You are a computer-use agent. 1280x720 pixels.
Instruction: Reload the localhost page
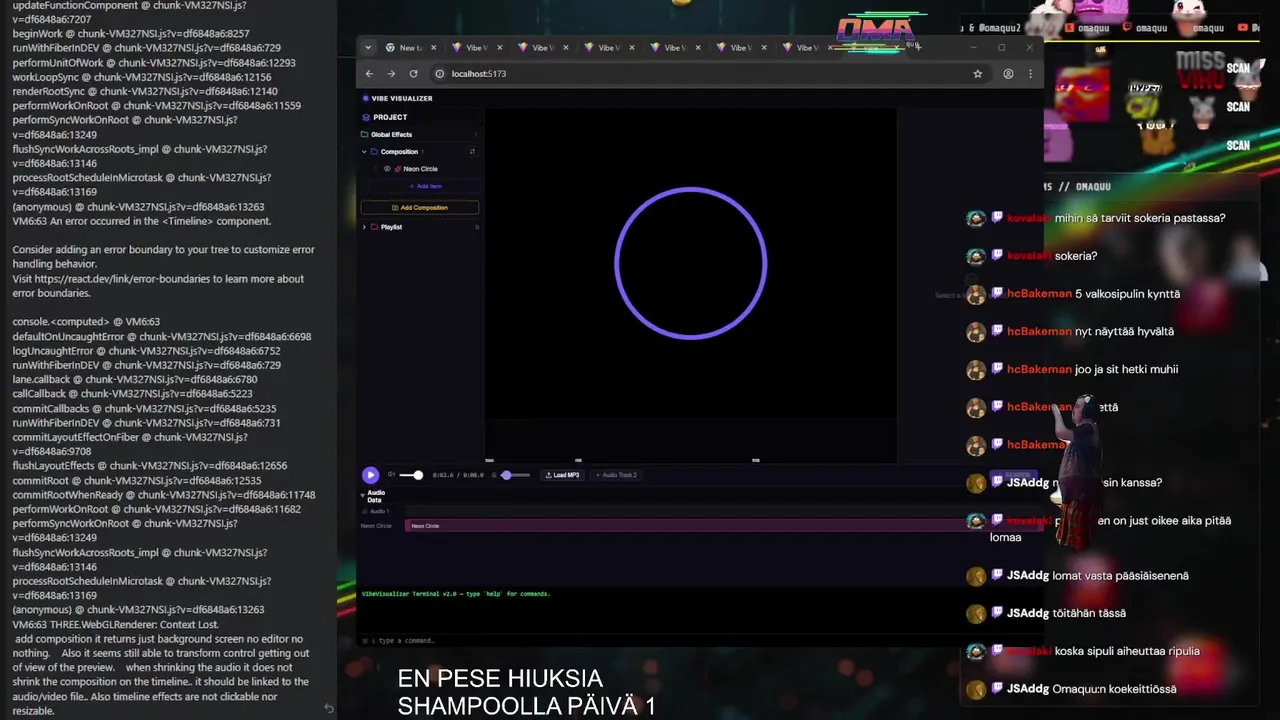[x=413, y=74]
